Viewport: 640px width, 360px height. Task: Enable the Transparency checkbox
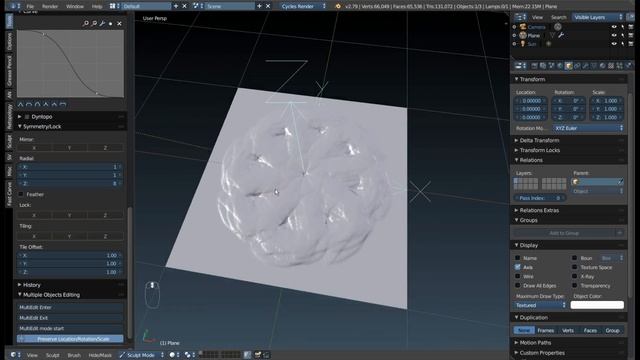575,286
